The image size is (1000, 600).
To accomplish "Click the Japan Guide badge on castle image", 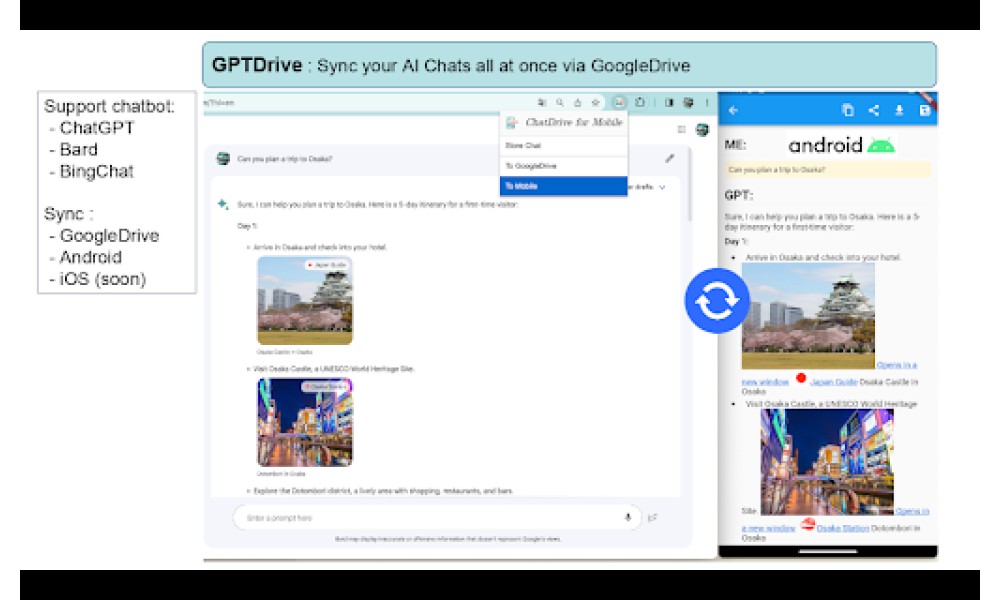I will [x=327, y=265].
